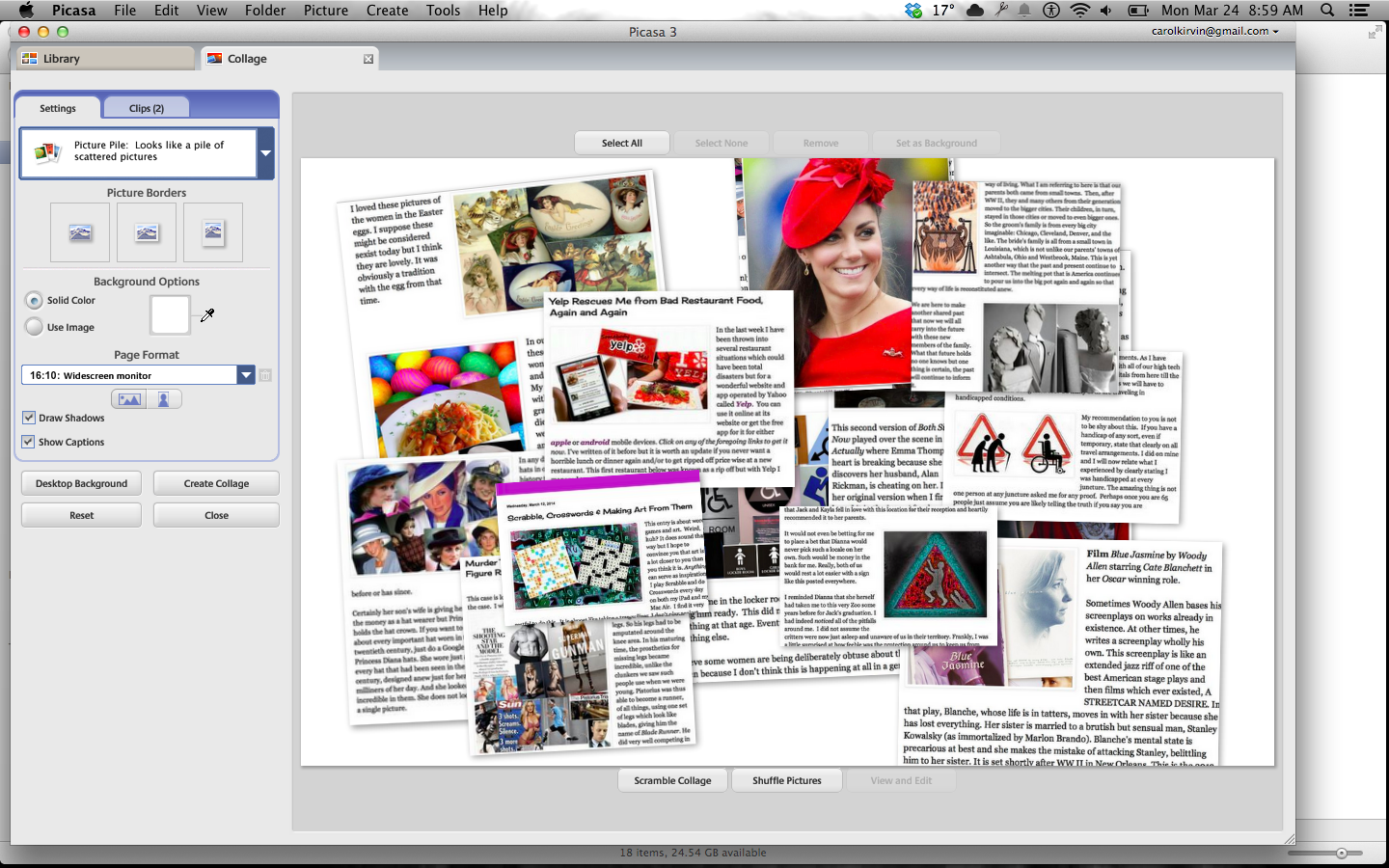This screenshot has width=1389, height=868.
Task: Select the Use Image radio button
Action: [35, 327]
